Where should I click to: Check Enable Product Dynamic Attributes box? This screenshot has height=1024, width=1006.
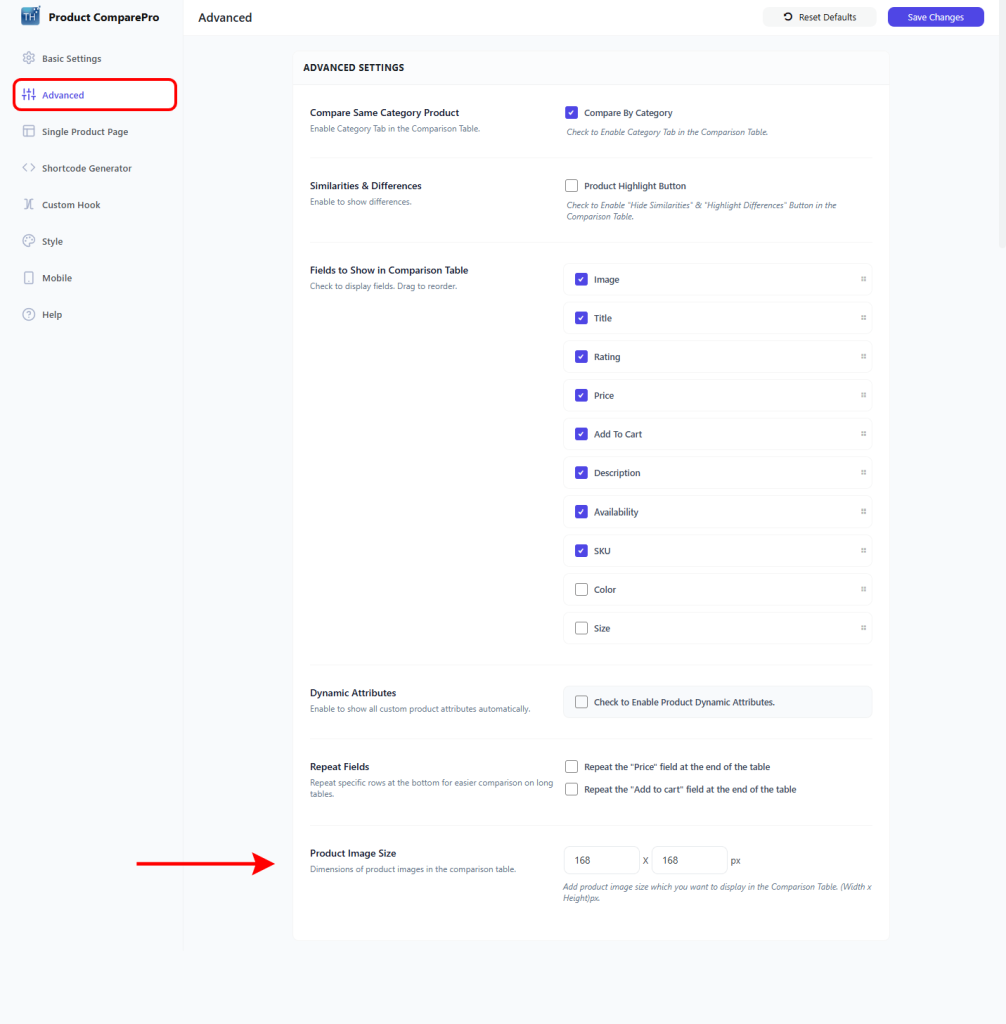tap(581, 701)
